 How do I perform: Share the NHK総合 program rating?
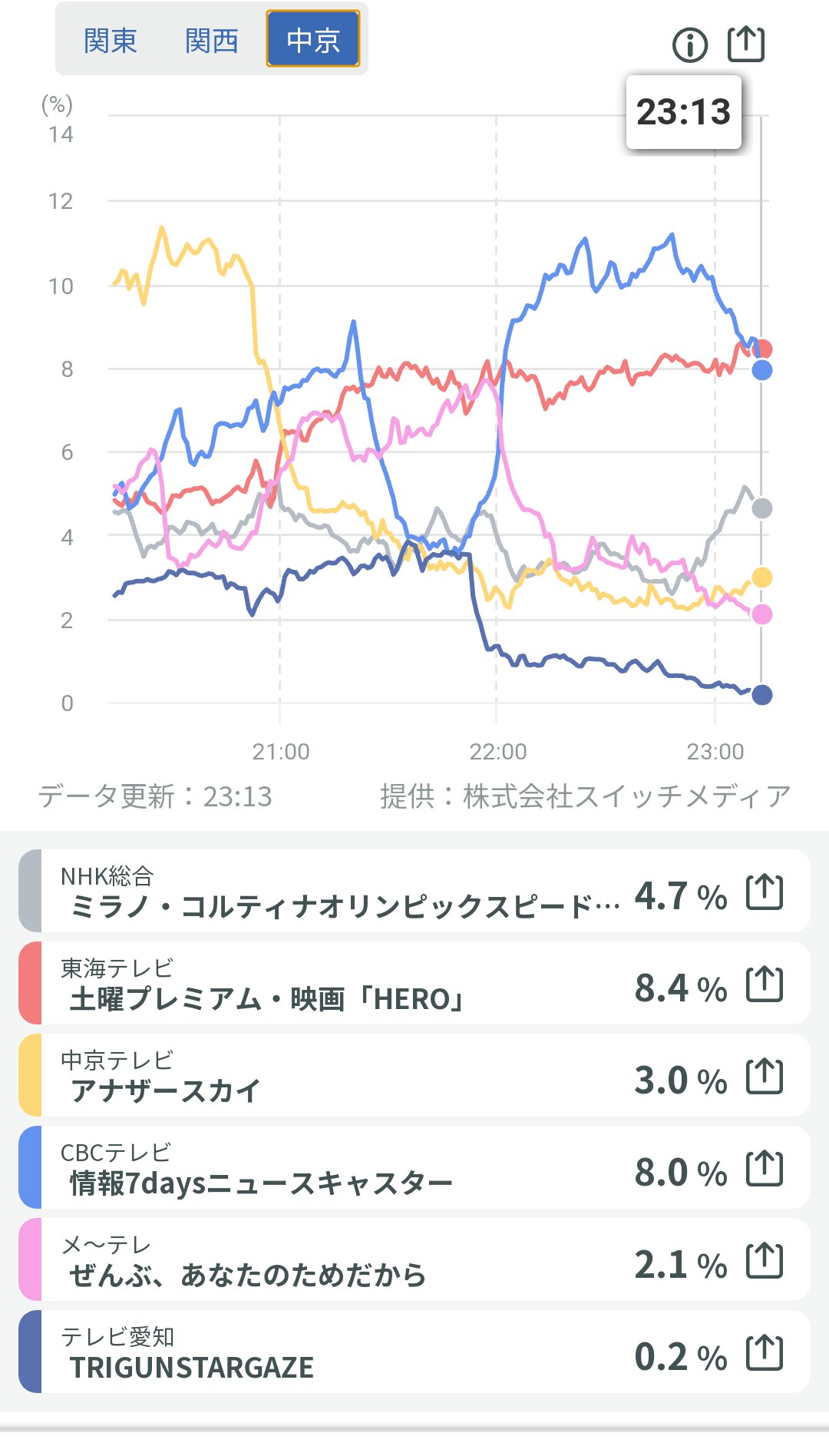pyautogui.click(x=765, y=892)
